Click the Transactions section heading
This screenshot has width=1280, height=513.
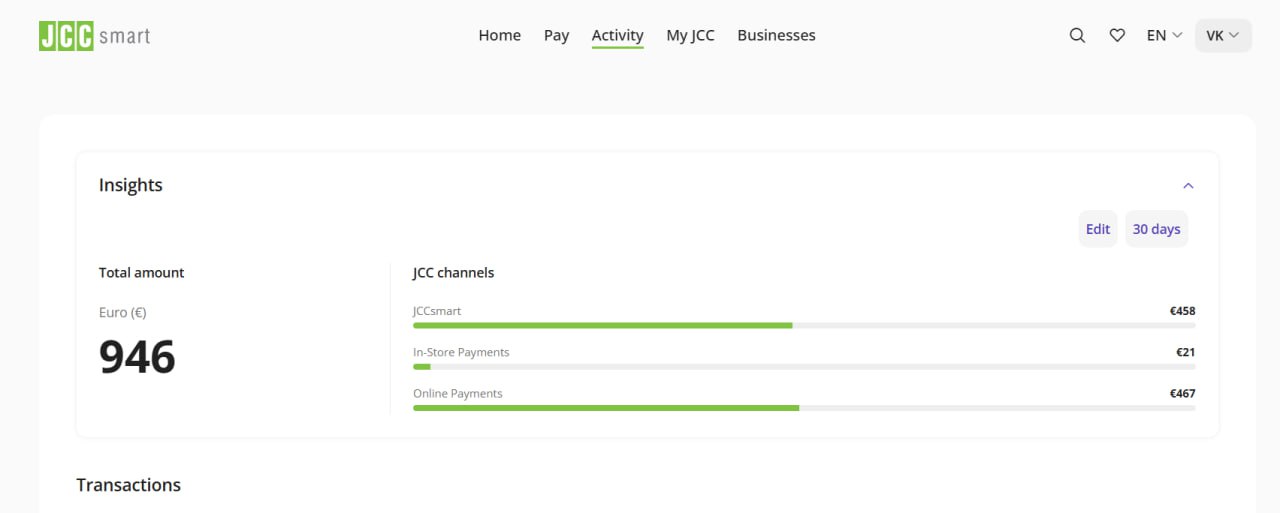point(128,485)
